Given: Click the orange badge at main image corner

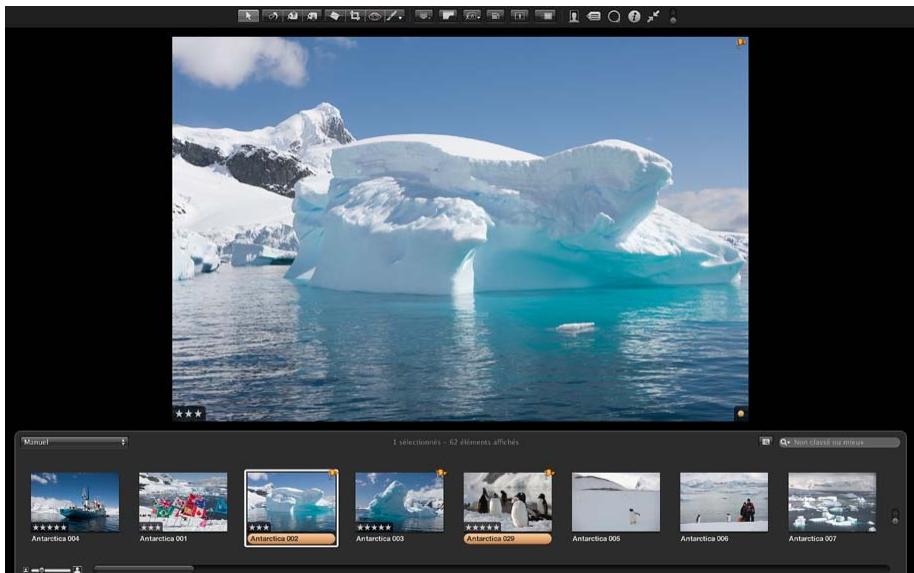Looking at the screenshot, I should point(741,413).
